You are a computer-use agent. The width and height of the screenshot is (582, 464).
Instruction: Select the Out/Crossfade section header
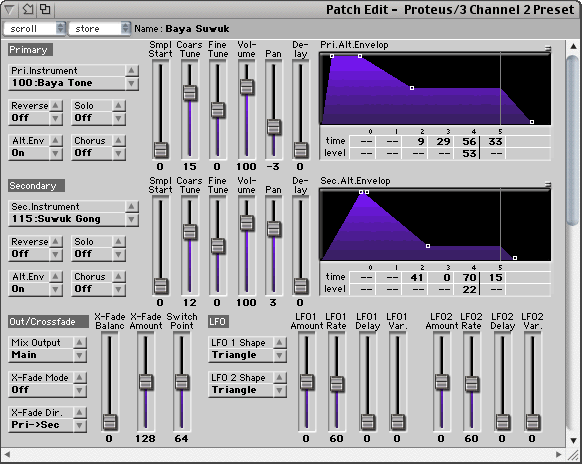click(48, 321)
